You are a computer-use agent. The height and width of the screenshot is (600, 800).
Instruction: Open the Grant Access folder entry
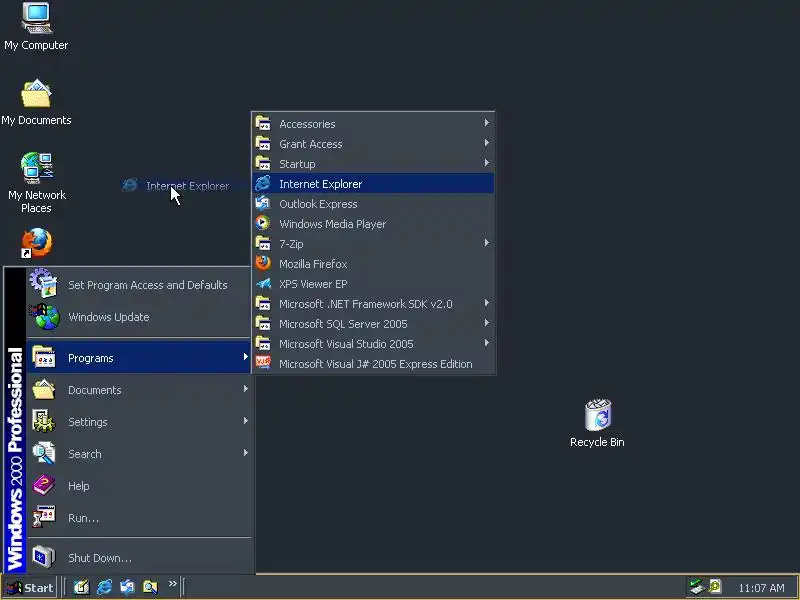point(373,144)
